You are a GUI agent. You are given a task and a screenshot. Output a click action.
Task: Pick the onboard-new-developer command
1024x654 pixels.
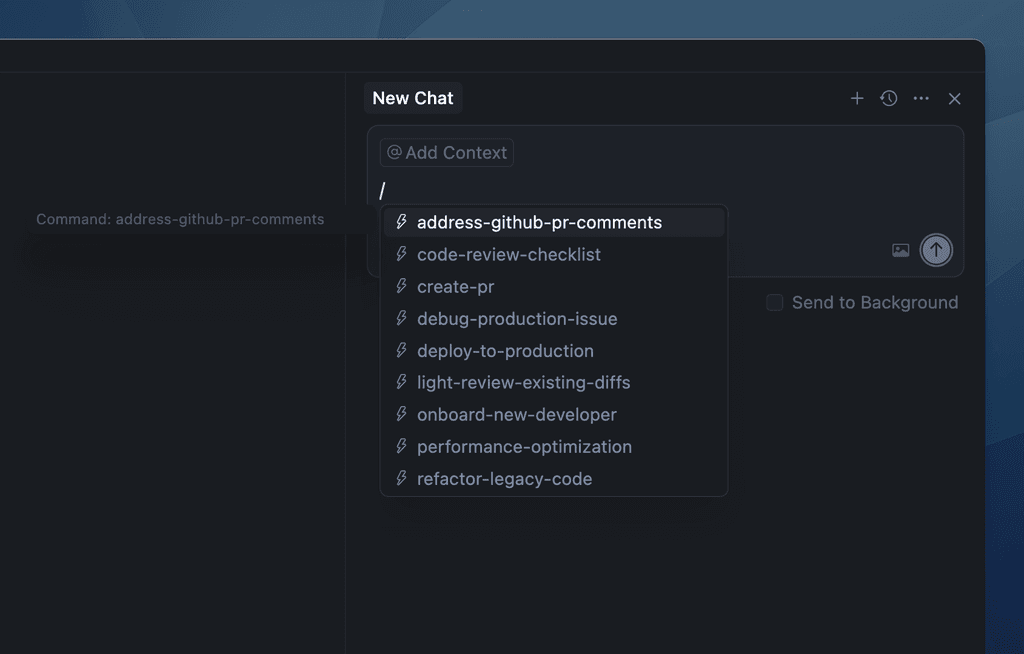click(517, 414)
